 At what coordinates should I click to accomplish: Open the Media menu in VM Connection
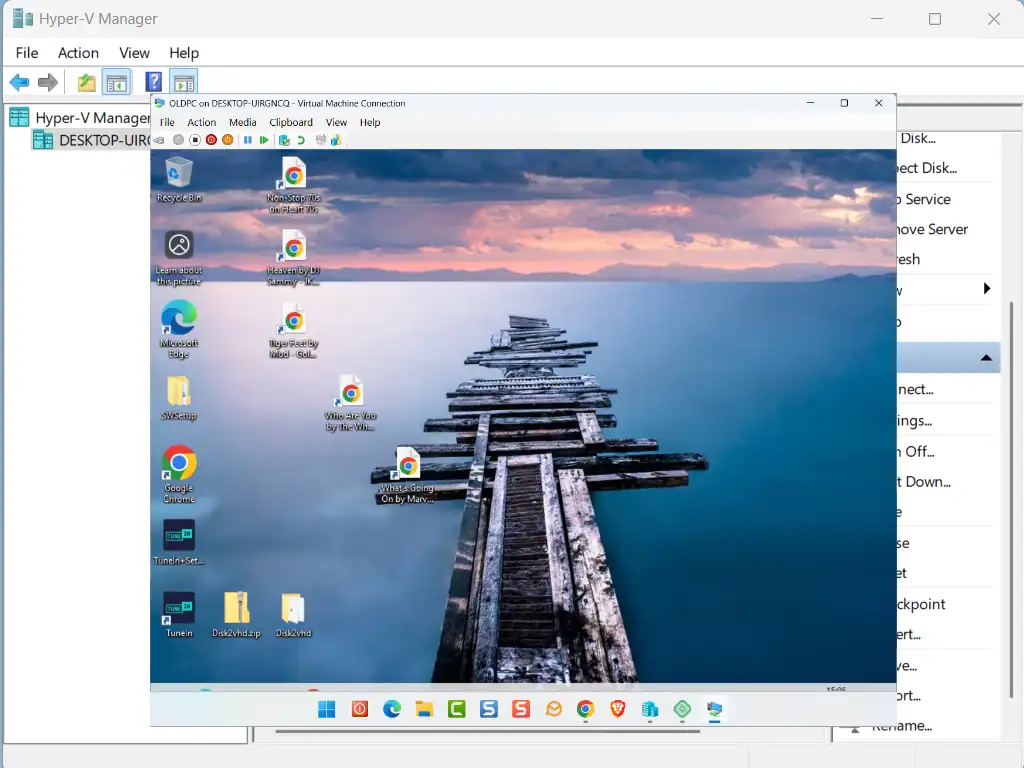point(242,122)
